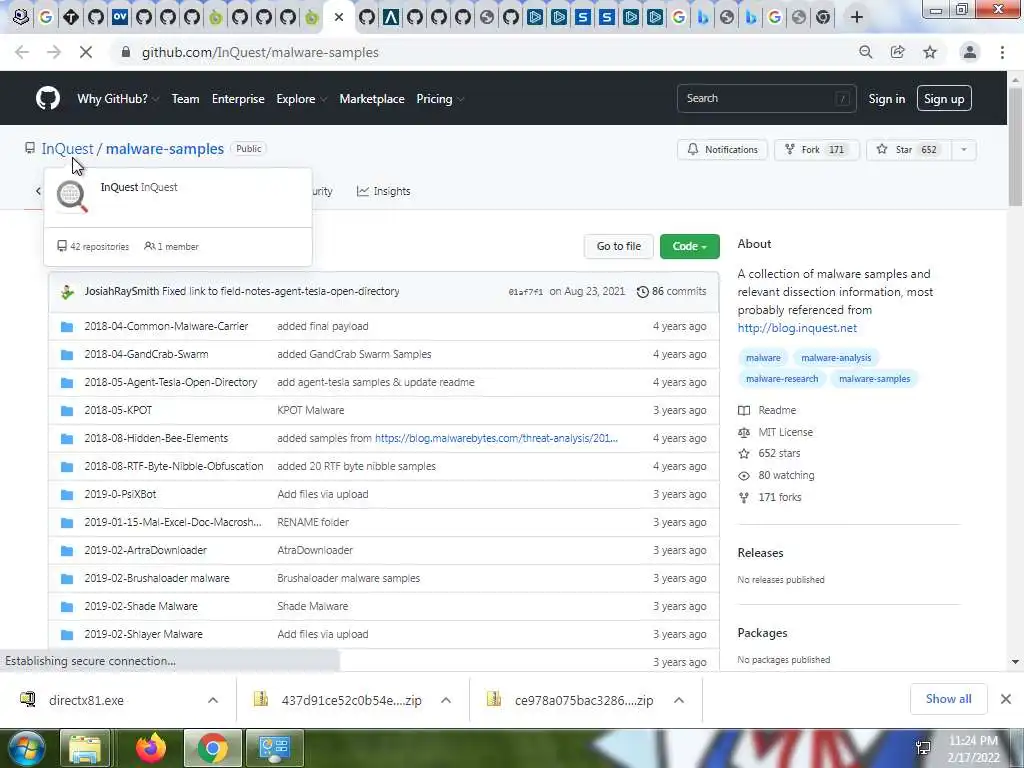The height and width of the screenshot is (768, 1024).
Task: Open the 2018-04-GandCrab-Swarm folder
Action: (x=146, y=355)
